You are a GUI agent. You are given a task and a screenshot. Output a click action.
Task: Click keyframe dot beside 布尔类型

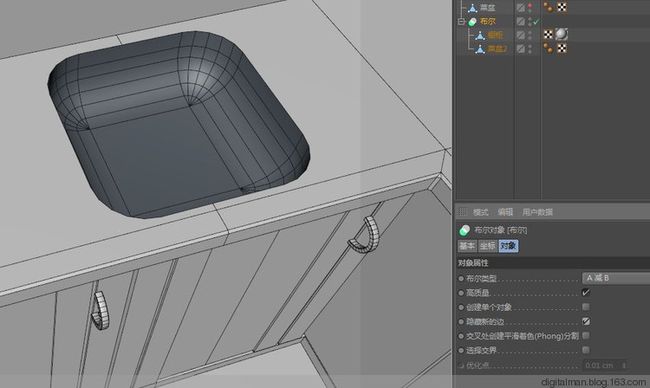(x=461, y=279)
